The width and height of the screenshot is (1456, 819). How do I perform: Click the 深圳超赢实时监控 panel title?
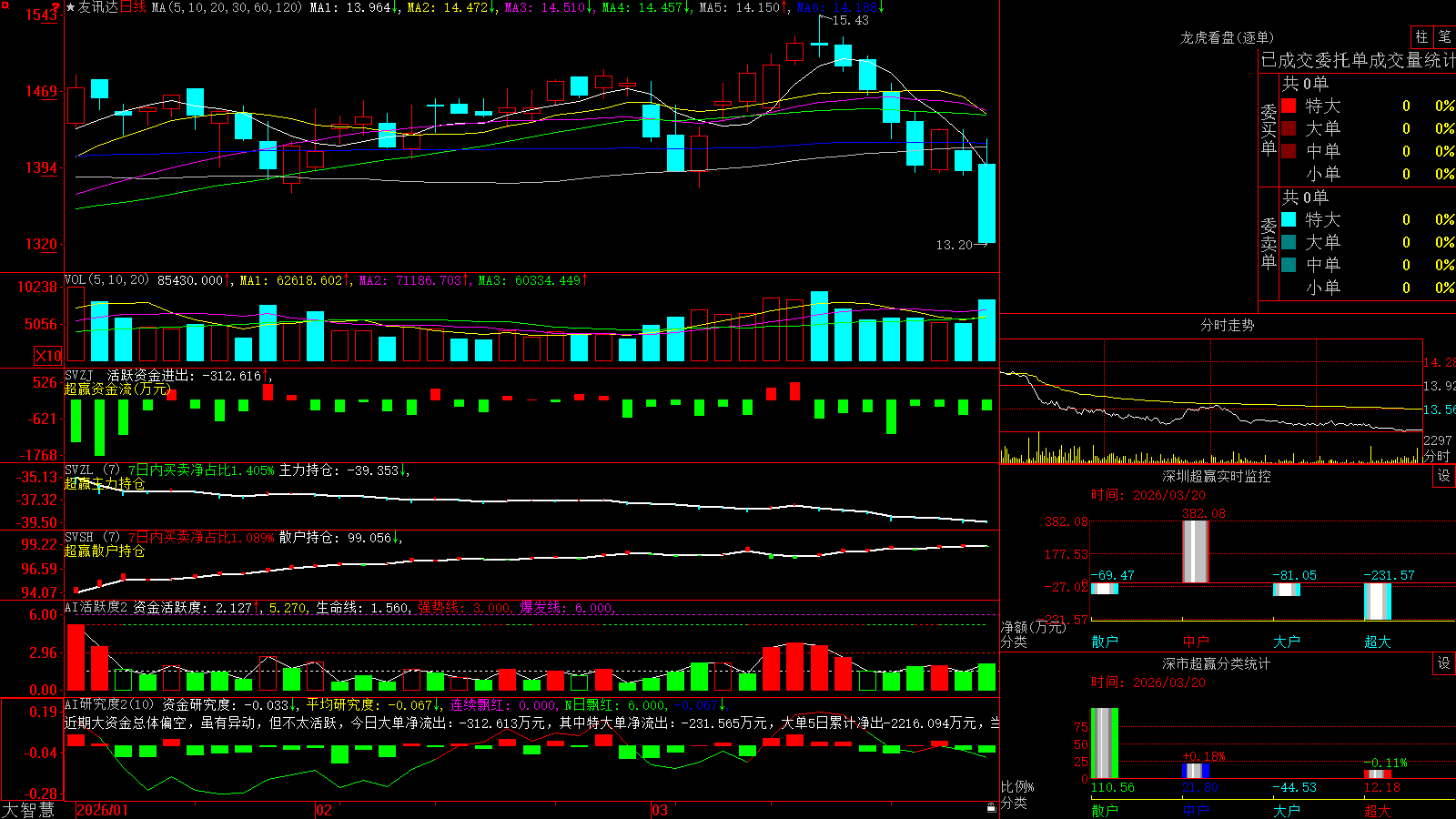(1217, 476)
